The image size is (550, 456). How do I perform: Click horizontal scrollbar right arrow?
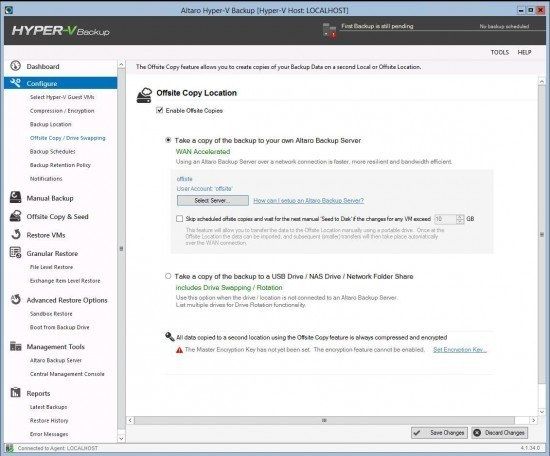pos(534,420)
